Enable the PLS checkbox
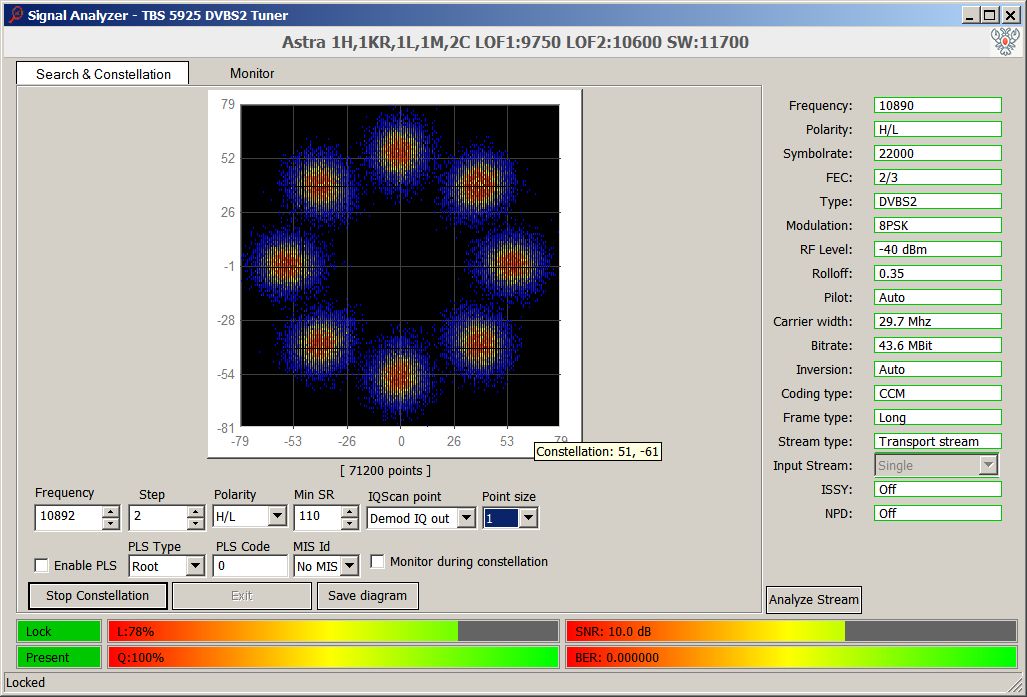1027x697 pixels. [41, 565]
